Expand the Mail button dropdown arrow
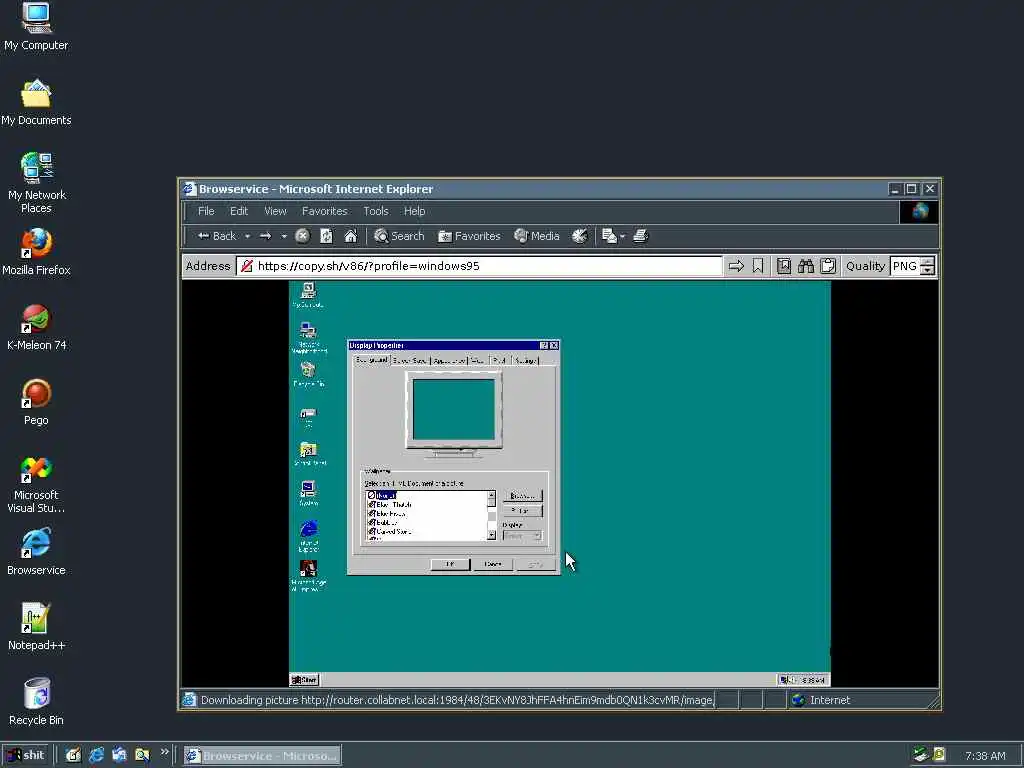This screenshot has height=768, width=1024. pyautogui.click(x=622, y=236)
